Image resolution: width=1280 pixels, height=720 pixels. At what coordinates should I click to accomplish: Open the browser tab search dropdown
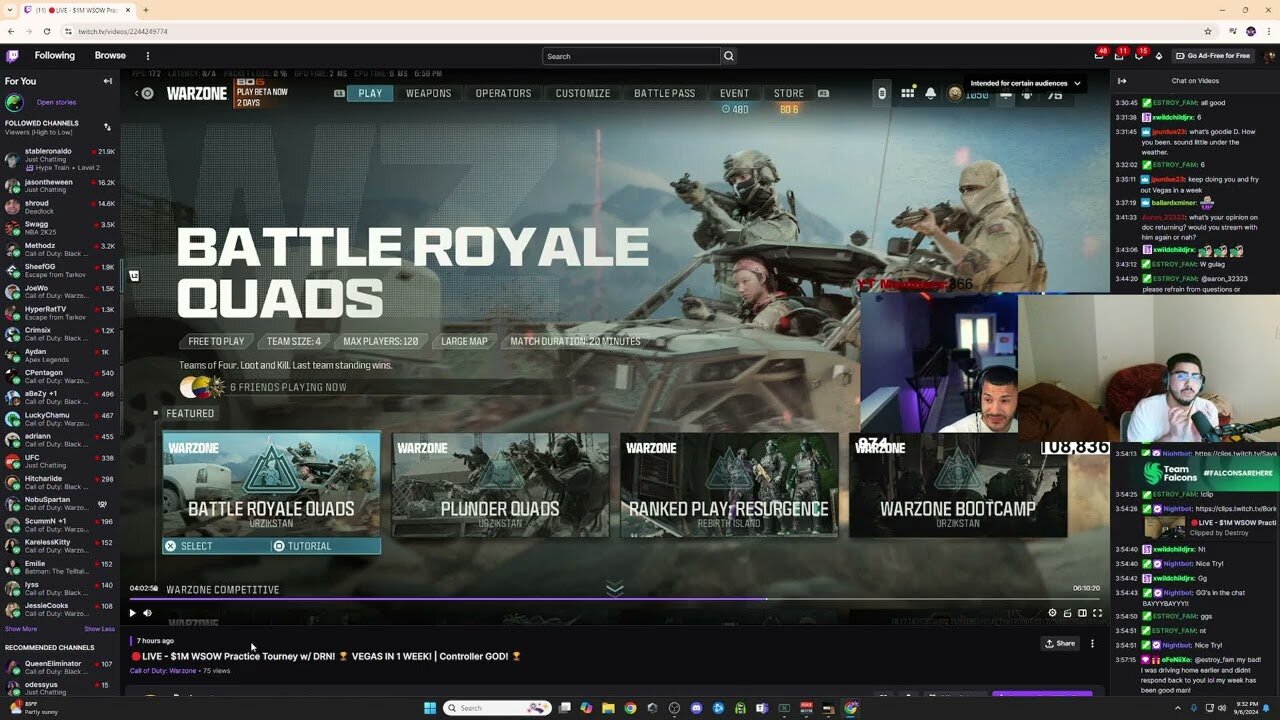coord(12,10)
